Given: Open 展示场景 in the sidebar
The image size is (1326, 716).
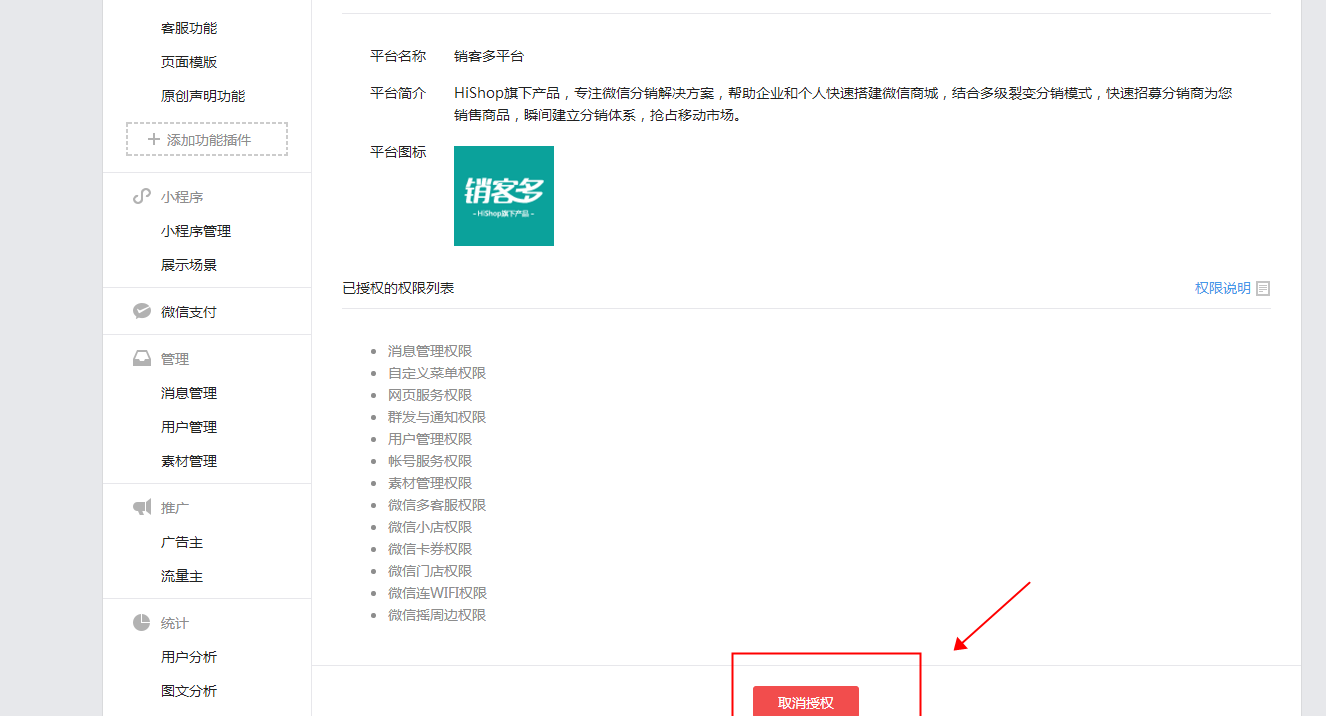Looking at the screenshot, I should [x=189, y=265].
